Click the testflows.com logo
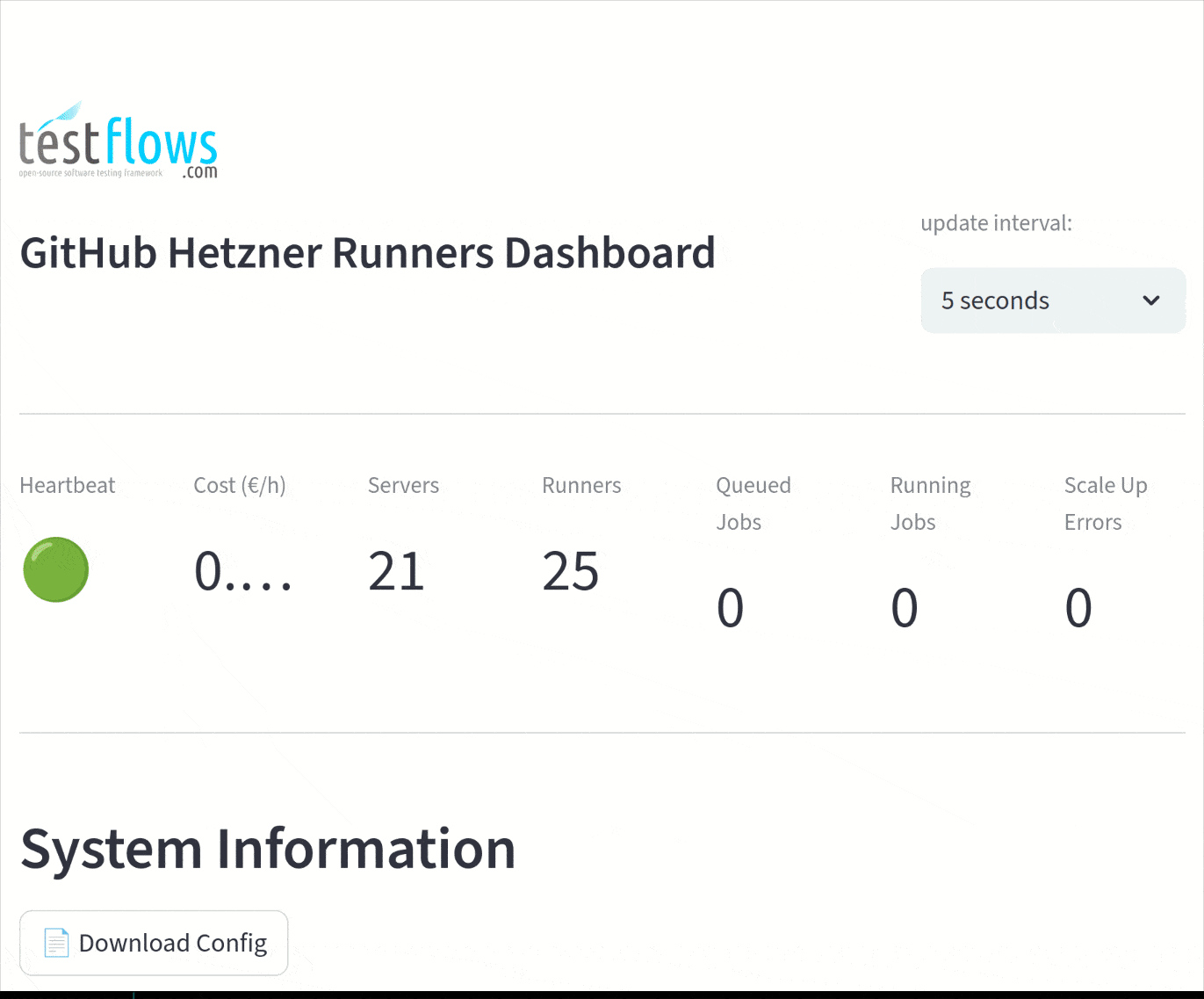This screenshot has height=999, width=1204. (x=118, y=141)
